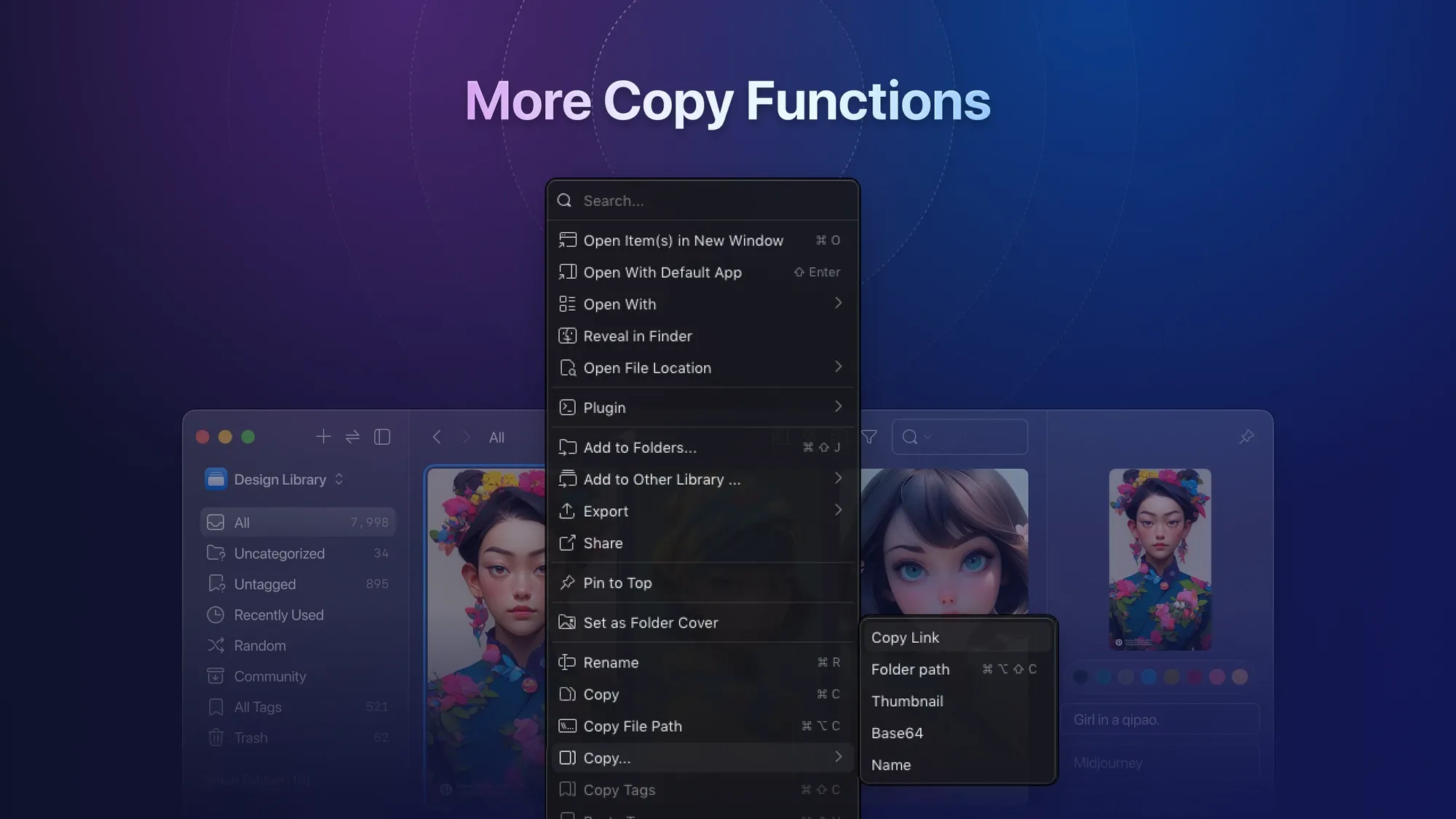
Task: Choose Add to Folders... entry
Action: click(703, 448)
